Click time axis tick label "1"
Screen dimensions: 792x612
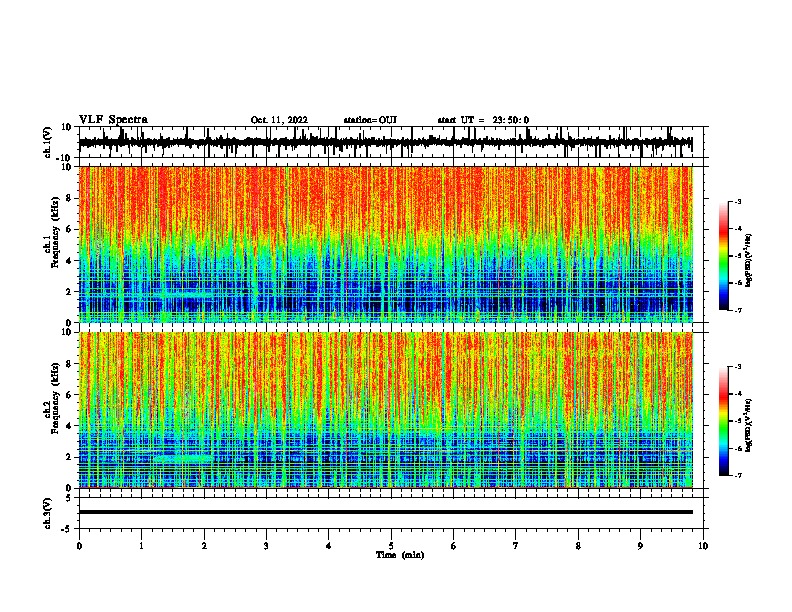(141, 546)
